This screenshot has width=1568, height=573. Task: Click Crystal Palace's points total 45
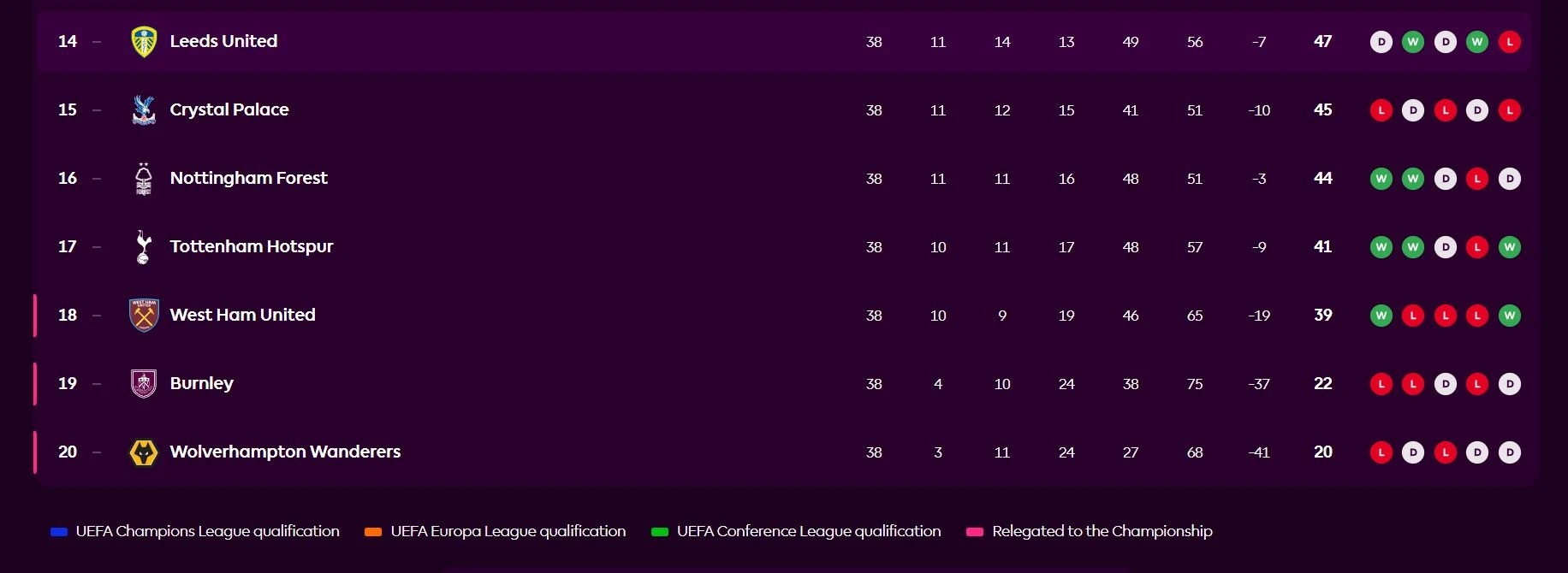pyautogui.click(x=1323, y=109)
